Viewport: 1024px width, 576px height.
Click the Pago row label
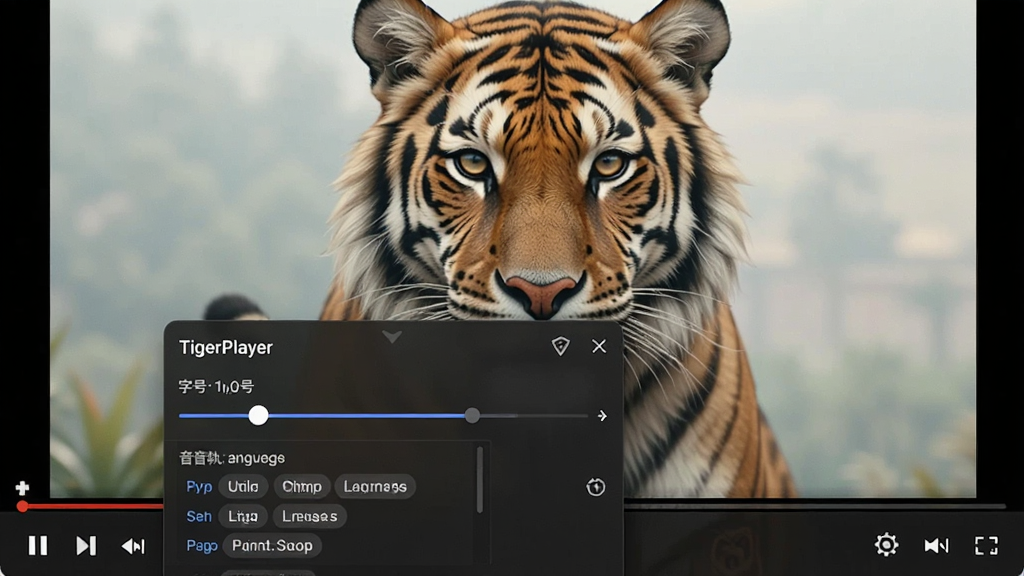pyautogui.click(x=202, y=546)
